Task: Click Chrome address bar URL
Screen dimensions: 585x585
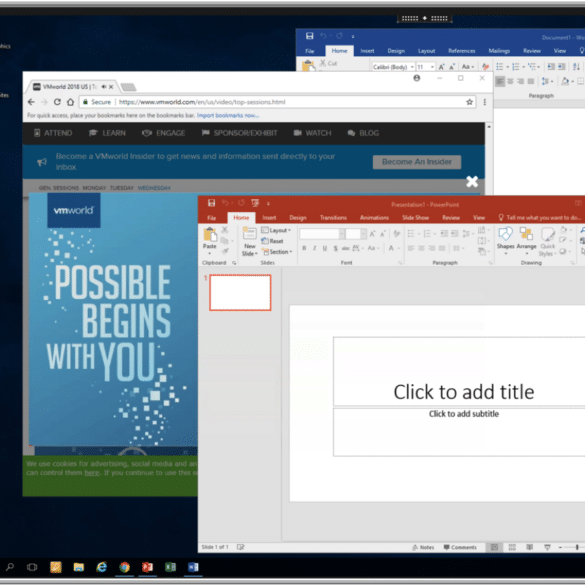Action: [202, 102]
